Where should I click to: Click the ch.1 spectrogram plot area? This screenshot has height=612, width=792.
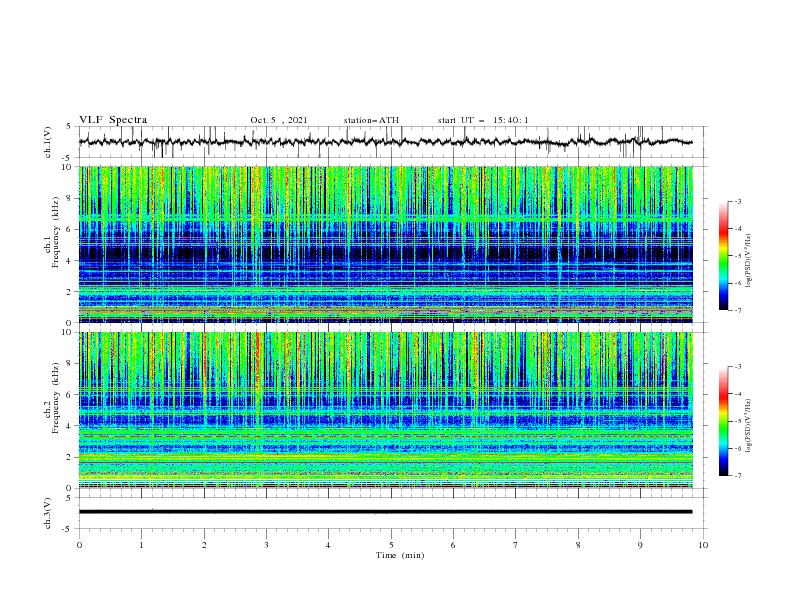click(x=386, y=244)
